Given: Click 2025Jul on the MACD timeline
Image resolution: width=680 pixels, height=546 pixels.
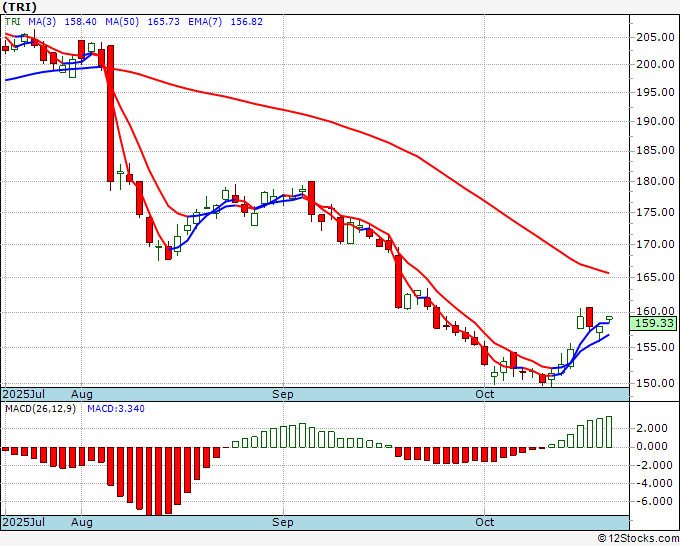Looking at the screenshot, I should click(24, 522).
